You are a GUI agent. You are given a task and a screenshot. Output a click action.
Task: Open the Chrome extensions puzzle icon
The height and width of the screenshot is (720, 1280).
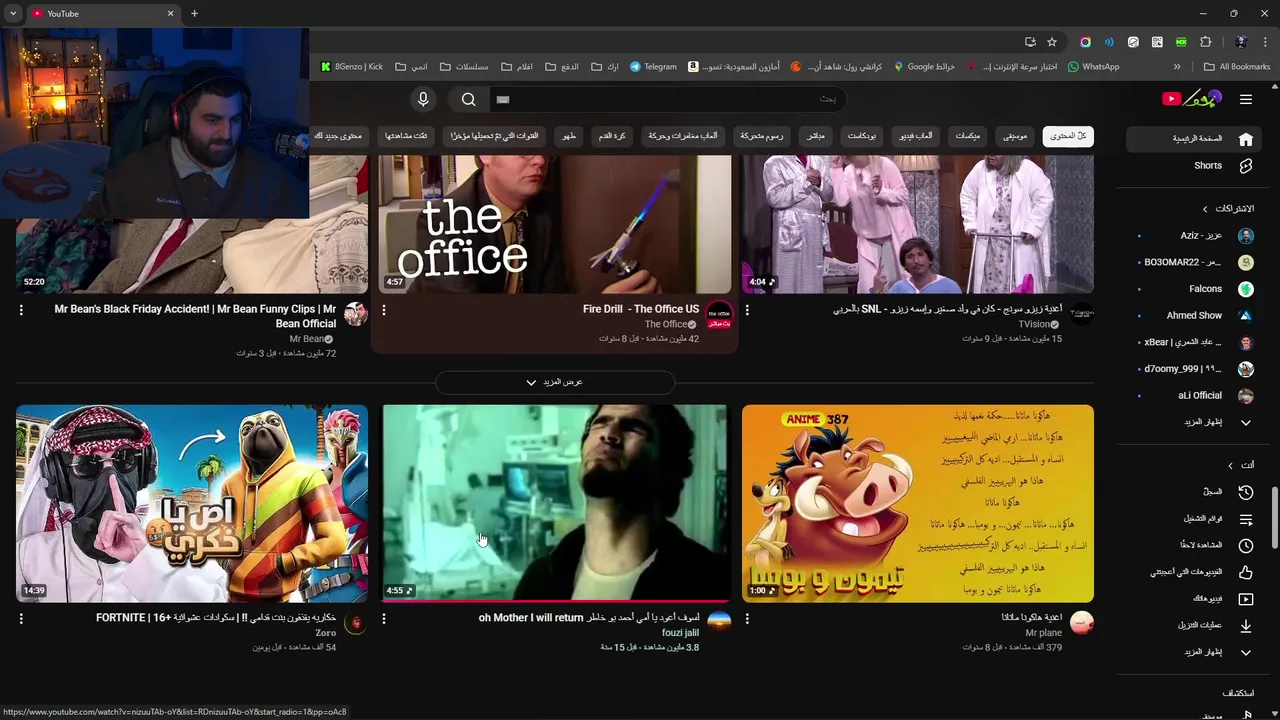[x=1205, y=42]
